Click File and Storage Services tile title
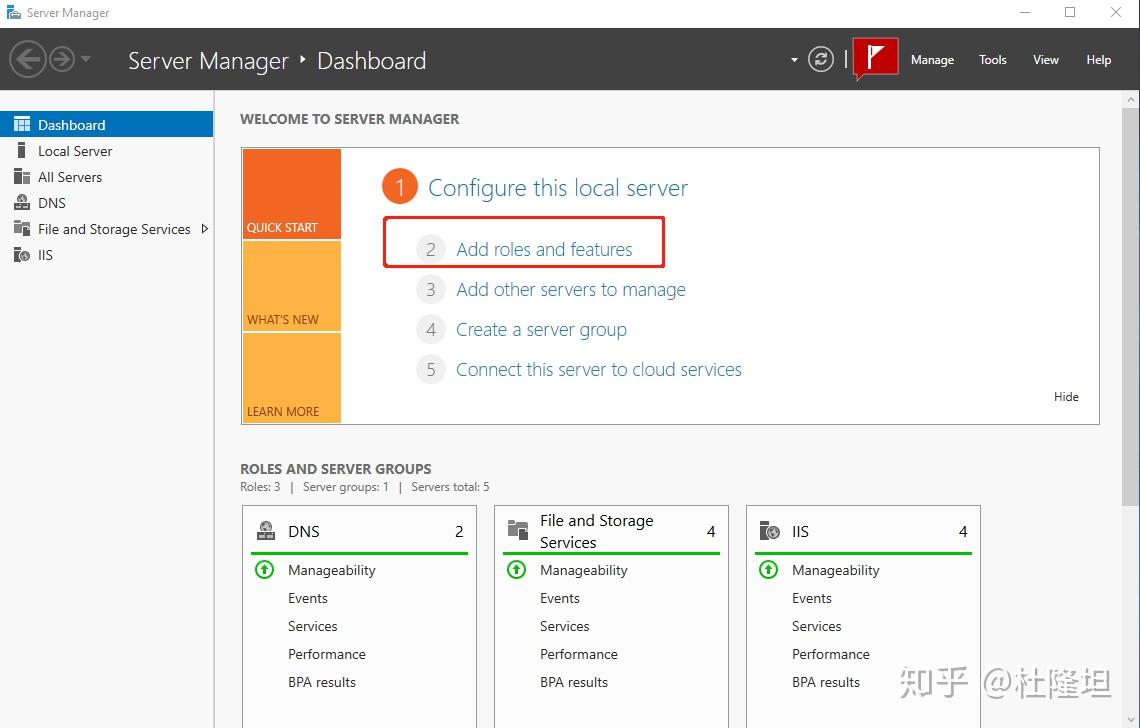The width and height of the screenshot is (1140, 728). point(596,532)
